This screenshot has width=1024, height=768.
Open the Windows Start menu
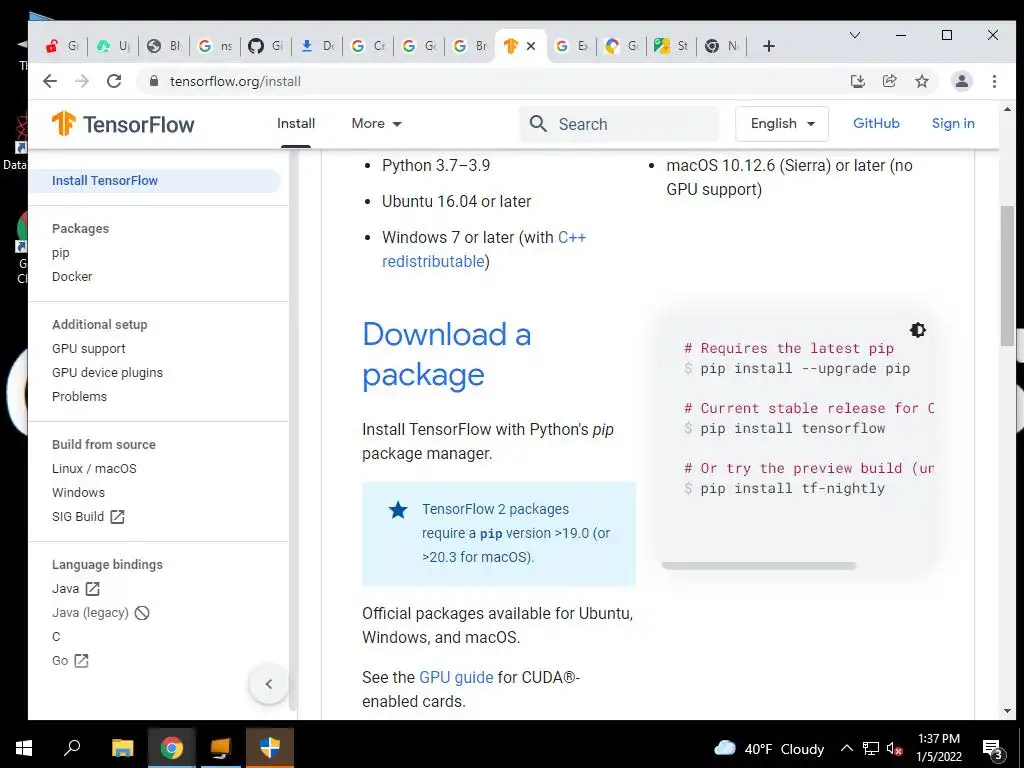click(24, 748)
